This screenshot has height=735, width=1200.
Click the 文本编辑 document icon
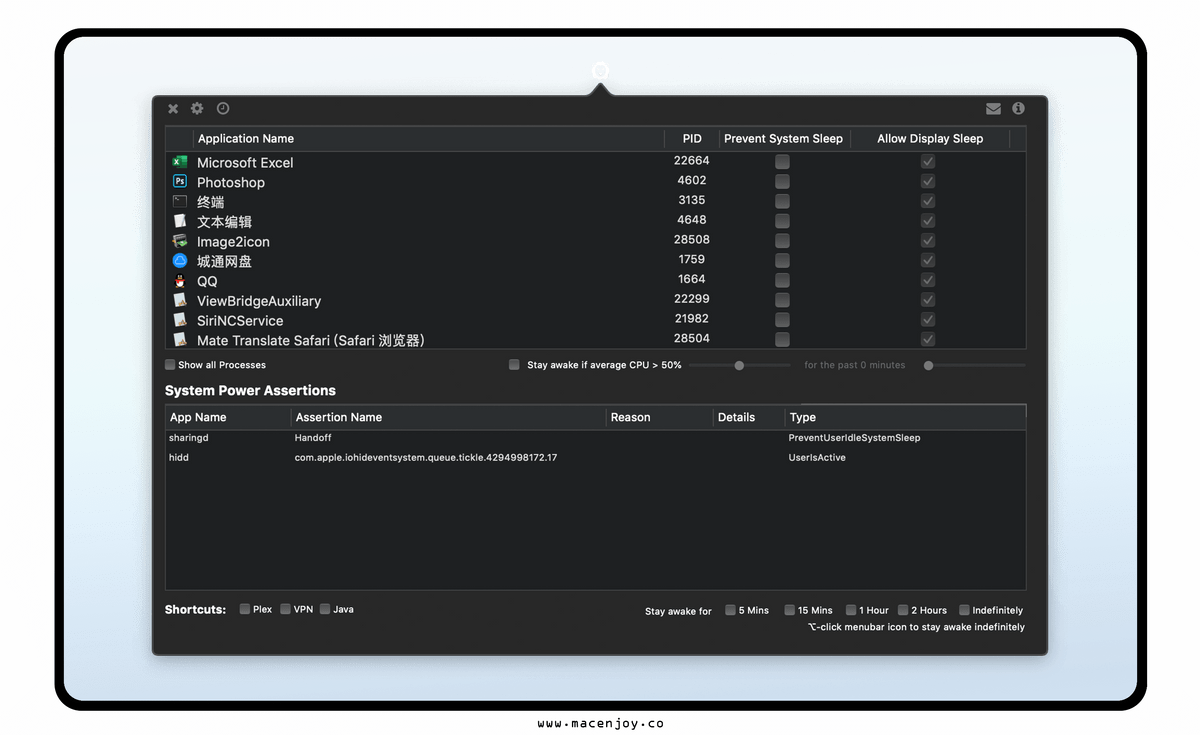[x=180, y=221]
